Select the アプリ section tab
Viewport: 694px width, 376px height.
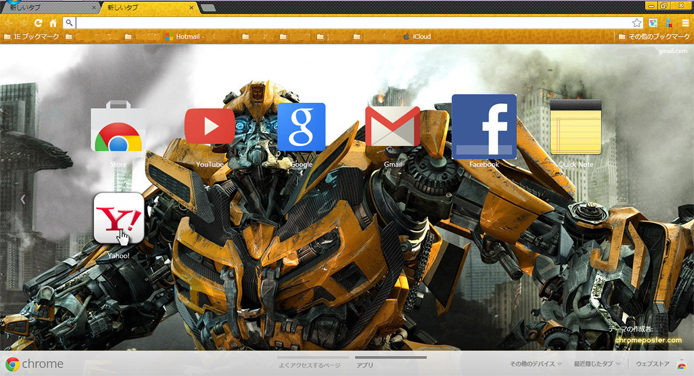pos(365,365)
